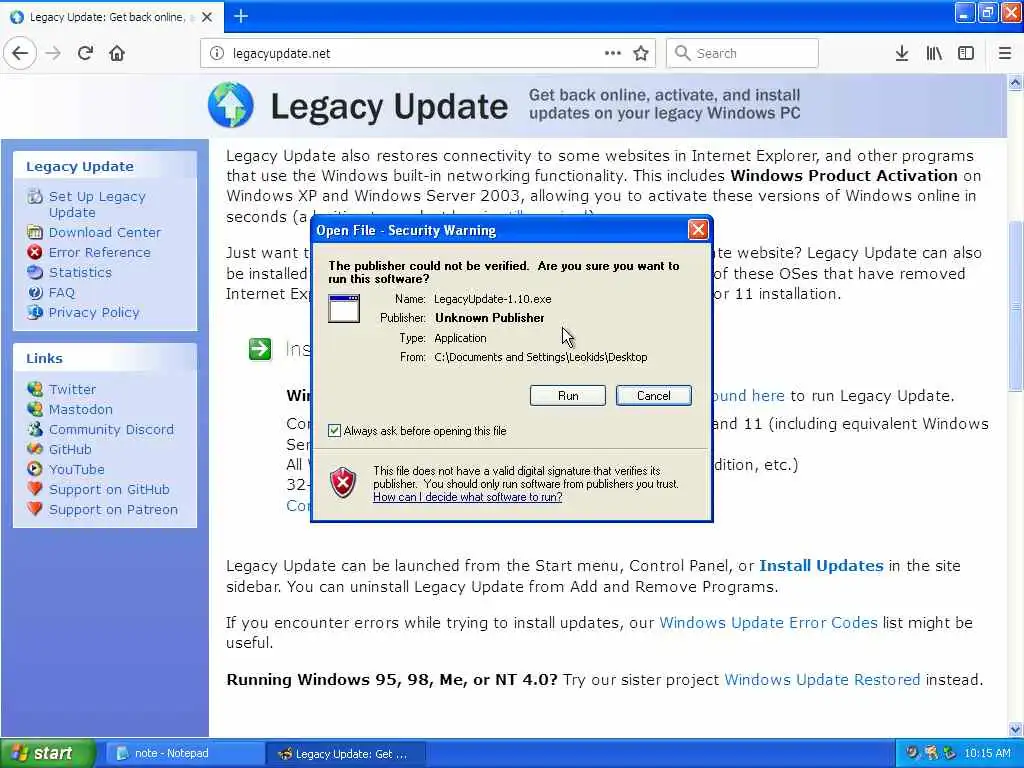
Task: Open the Mastodon link
Action: coord(80,409)
